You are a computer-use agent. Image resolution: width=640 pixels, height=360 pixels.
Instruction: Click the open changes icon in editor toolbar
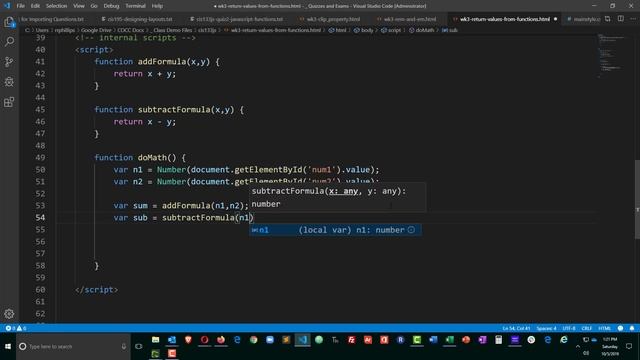(608, 19)
